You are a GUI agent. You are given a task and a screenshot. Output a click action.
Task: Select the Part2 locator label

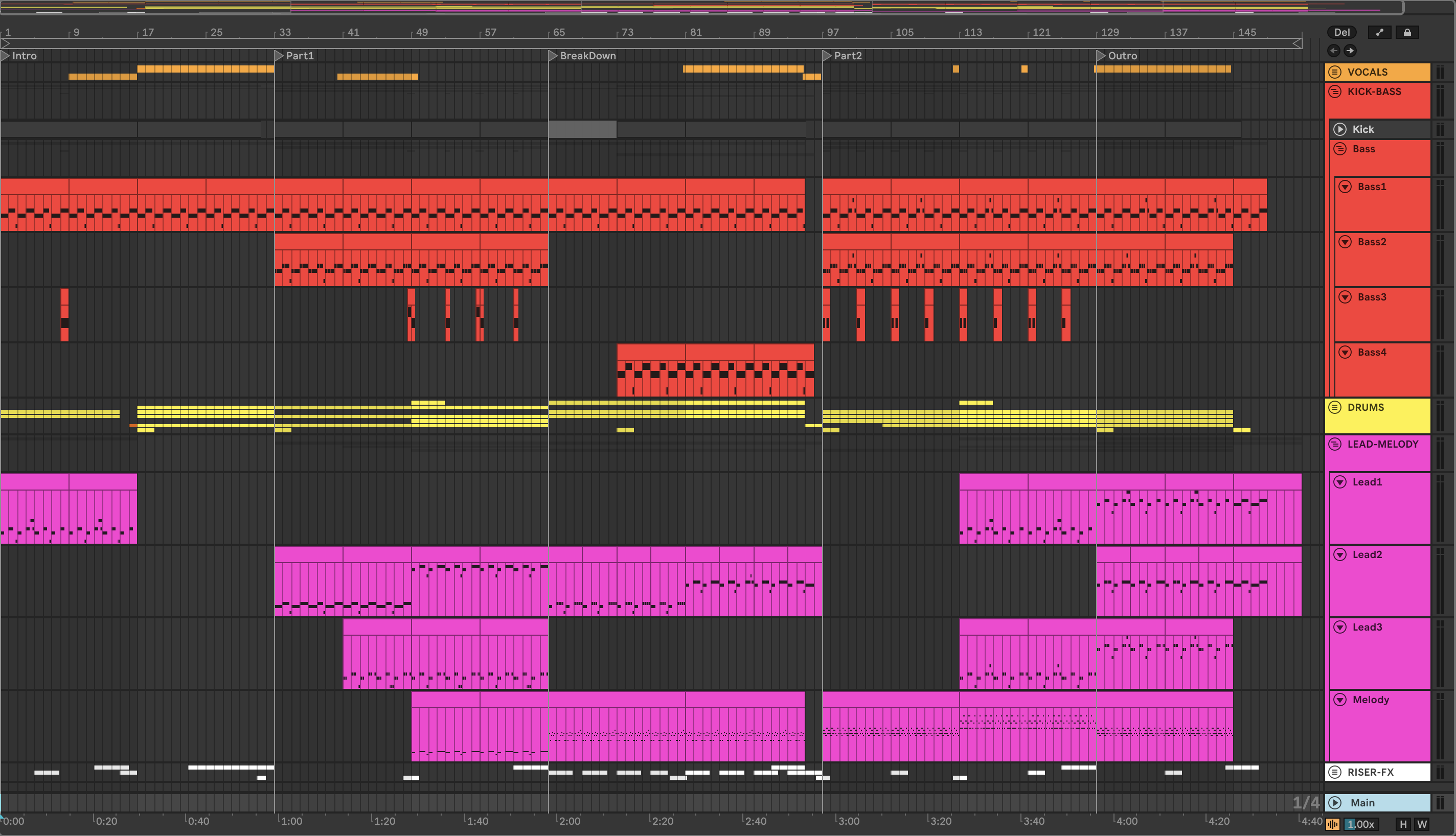pyautogui.click(x=847, y=56)
